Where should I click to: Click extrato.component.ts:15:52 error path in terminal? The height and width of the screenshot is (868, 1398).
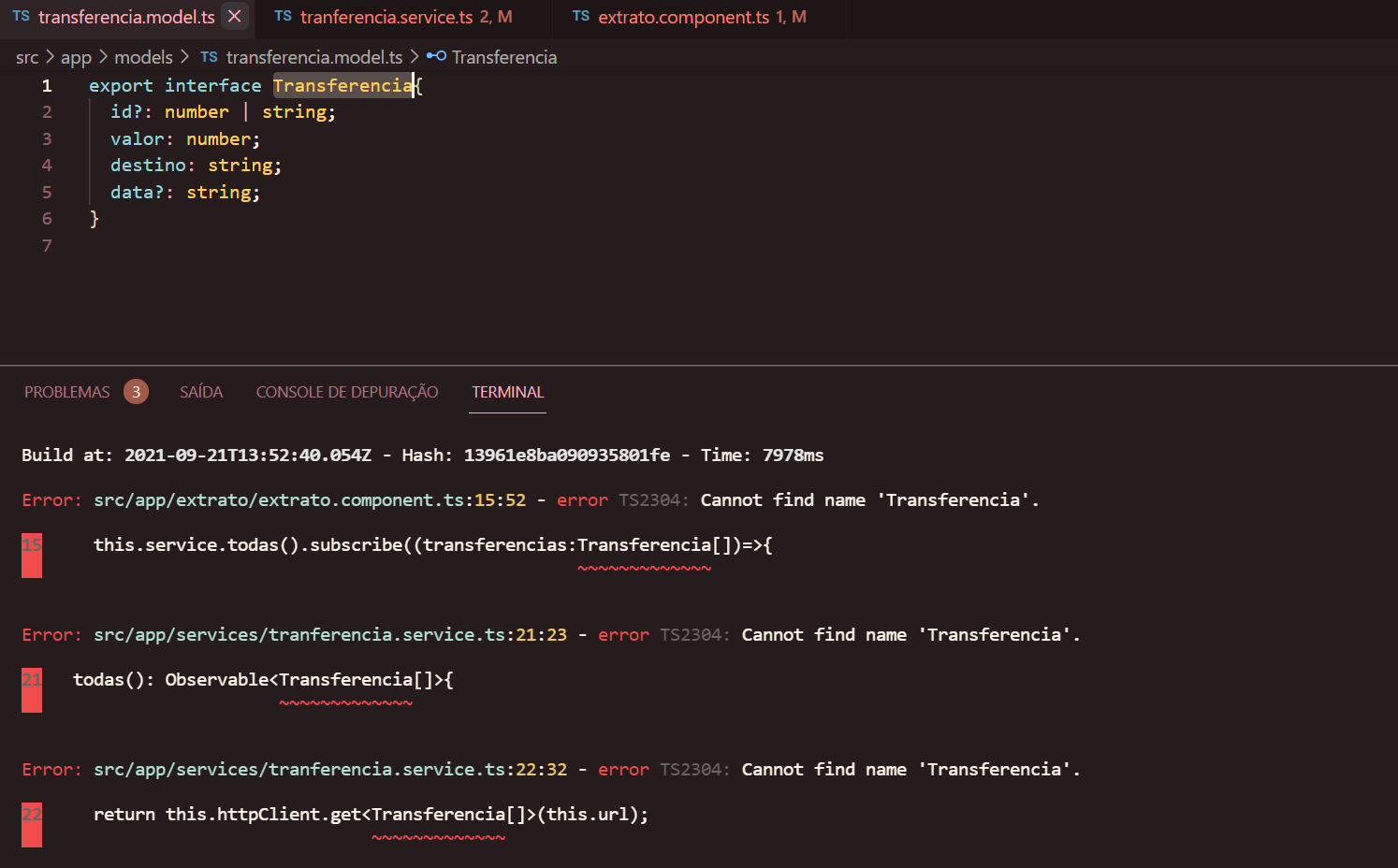(310, 500)
